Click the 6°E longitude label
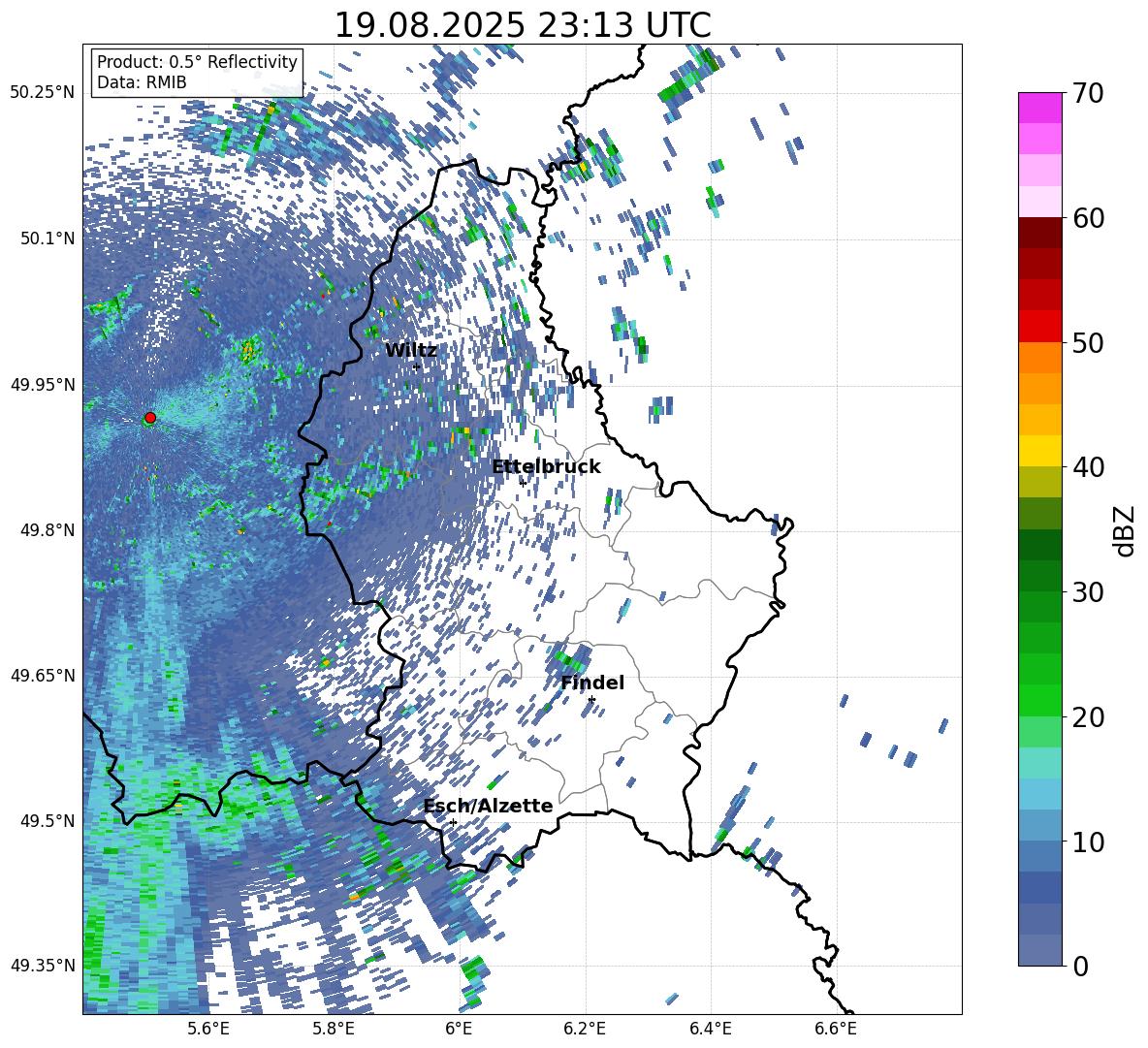Screen dimensions: 1148x1048 tap(459, 1029)
